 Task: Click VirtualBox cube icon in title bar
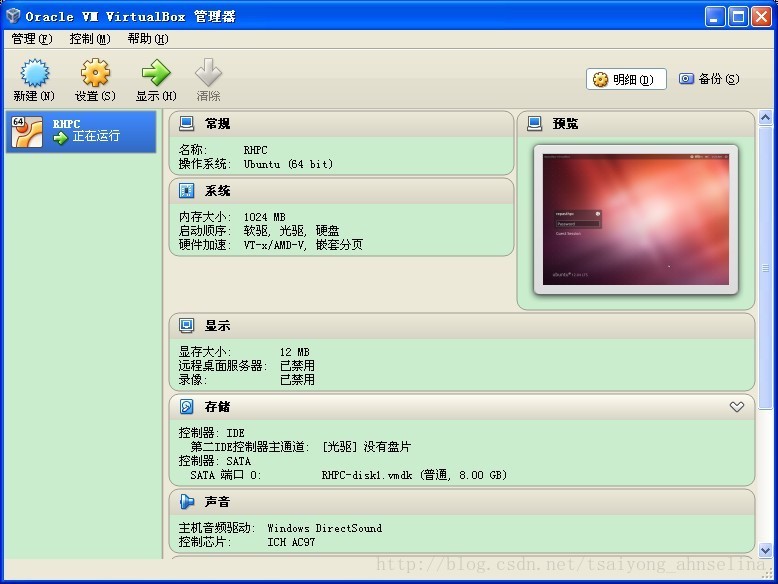[13, 16]
